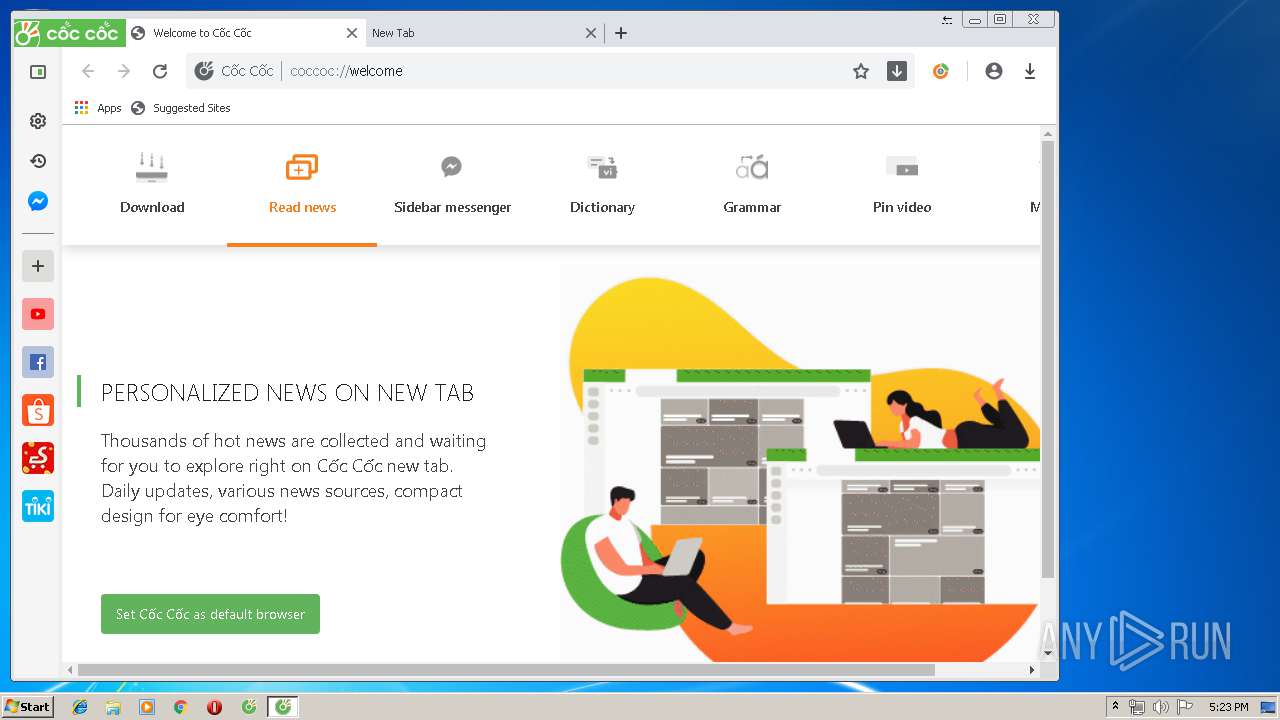Click the vertical scrollbar down arrow
Image resolution: width=1280 pixels, height=720 pixels.
coord(1048,653)
